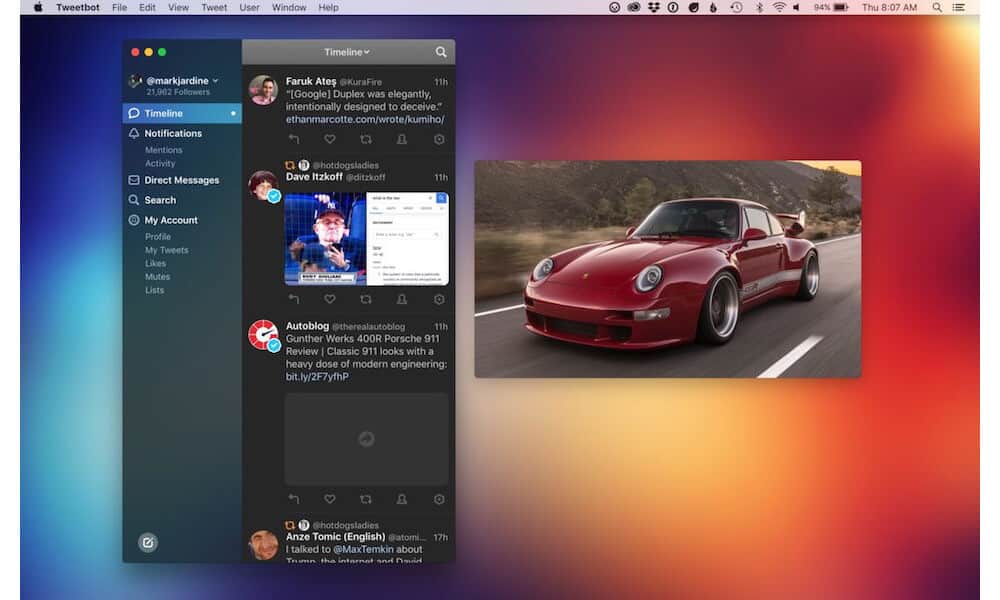Open the User menu
1000x600 pixels.
pyautogui.click(x=249, y=8)
